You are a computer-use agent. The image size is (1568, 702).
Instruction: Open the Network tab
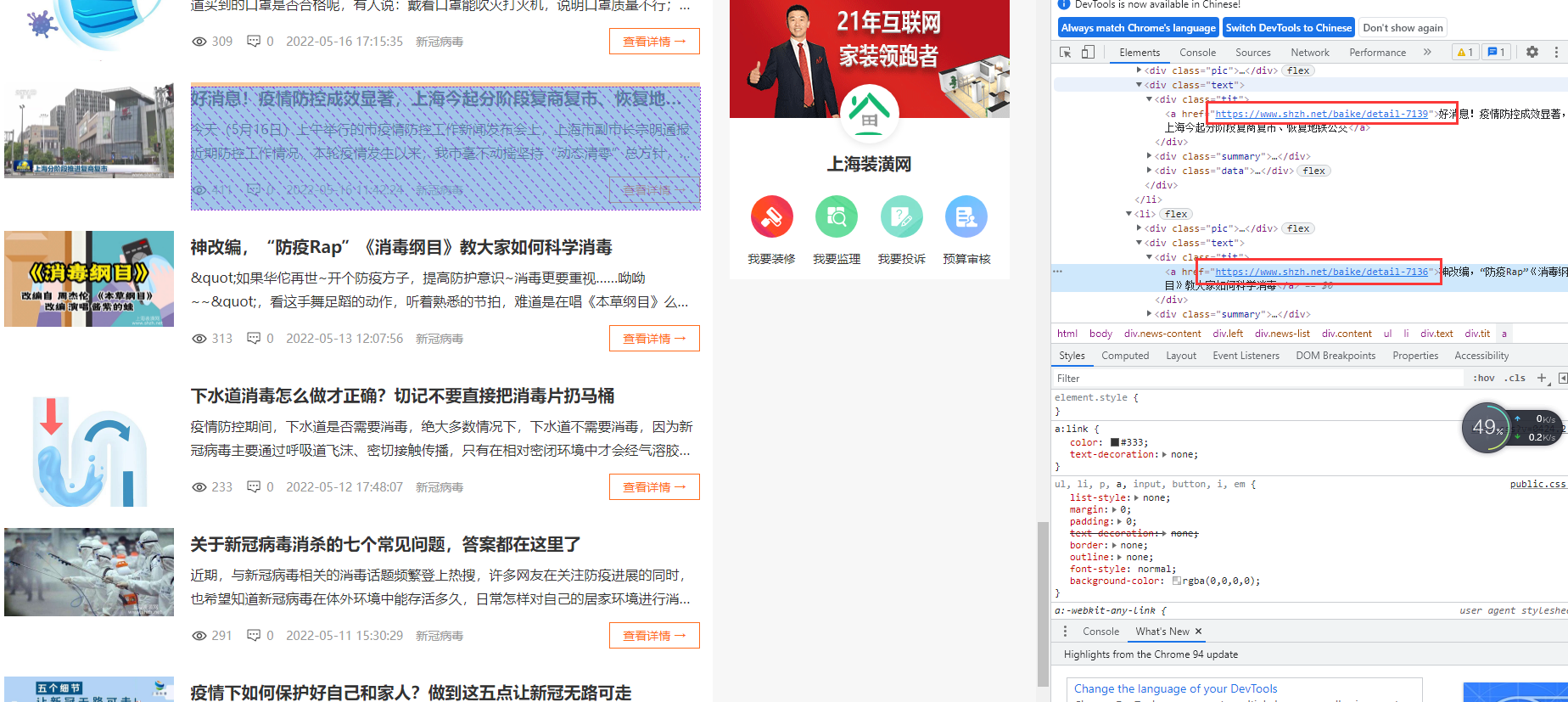[1310, 53]
